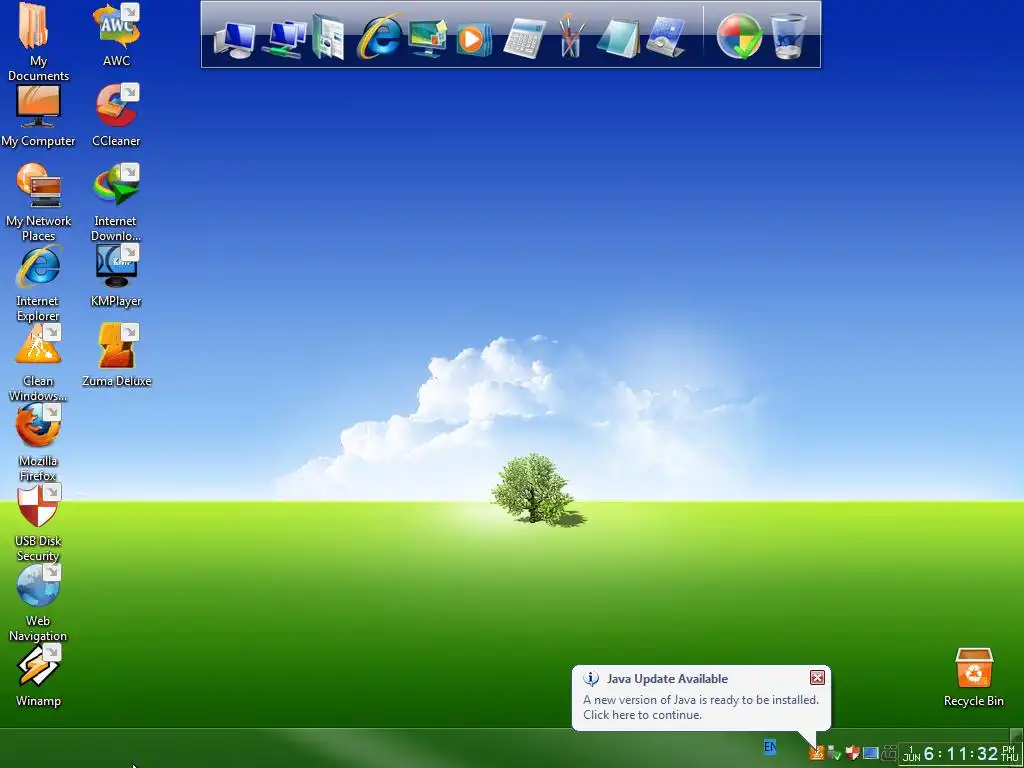The width and height of the screenshot is (1024, 768).
Task: Click the dark network computers tray icon
Action: coord(888,753)
